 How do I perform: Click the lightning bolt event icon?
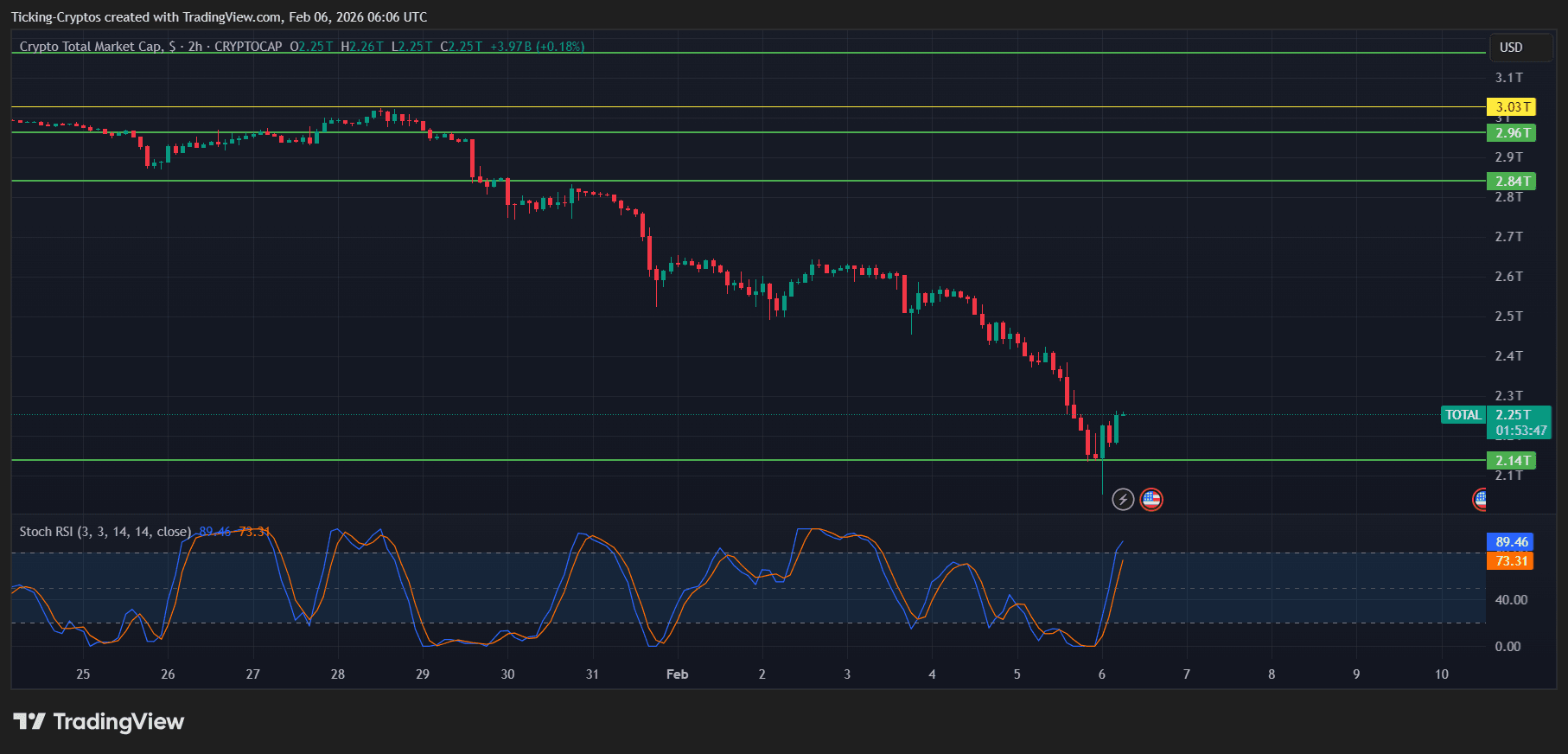pos(1122,499)
